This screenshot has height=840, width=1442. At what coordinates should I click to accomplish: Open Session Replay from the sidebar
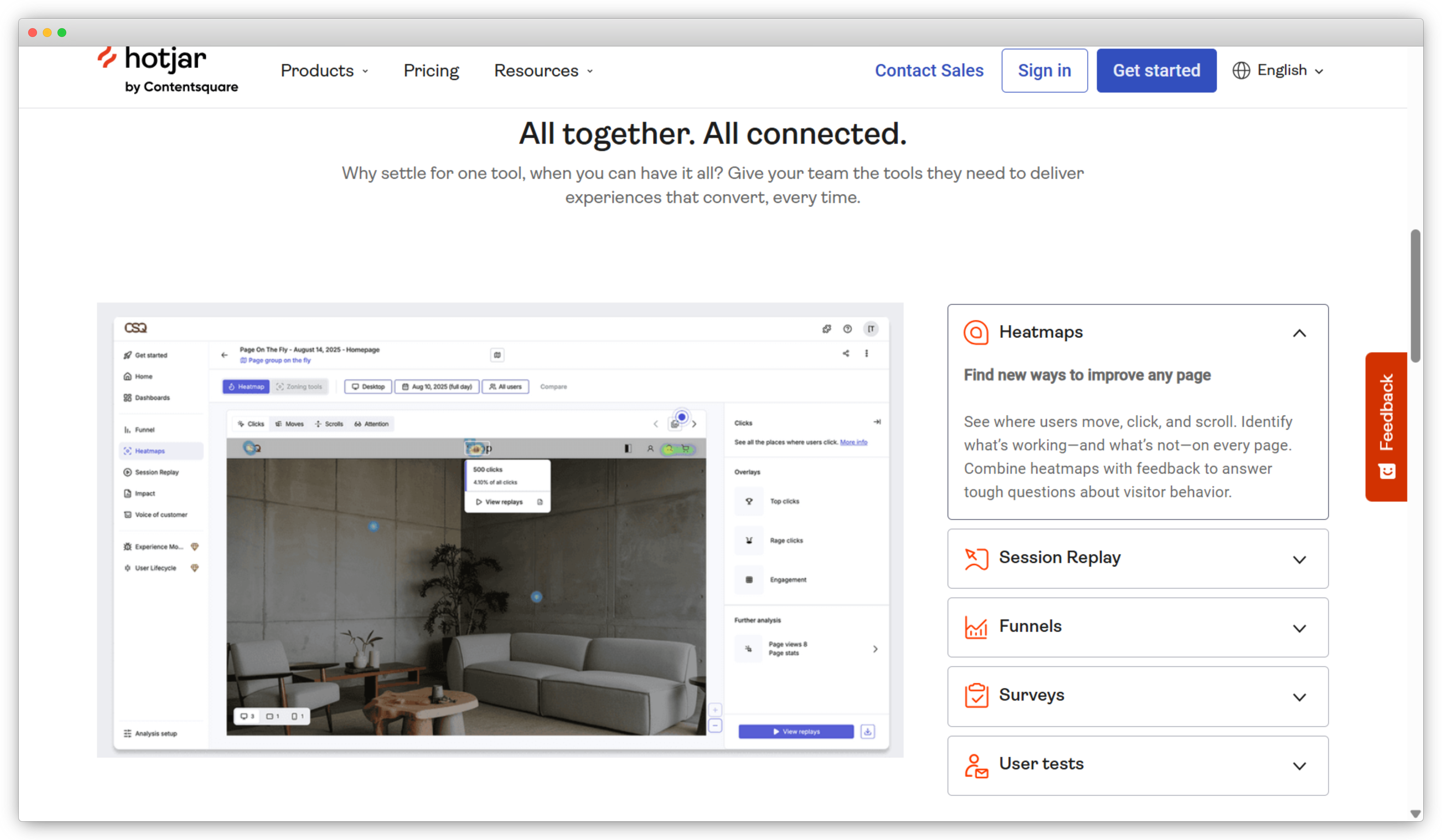(x=156, y=472)
